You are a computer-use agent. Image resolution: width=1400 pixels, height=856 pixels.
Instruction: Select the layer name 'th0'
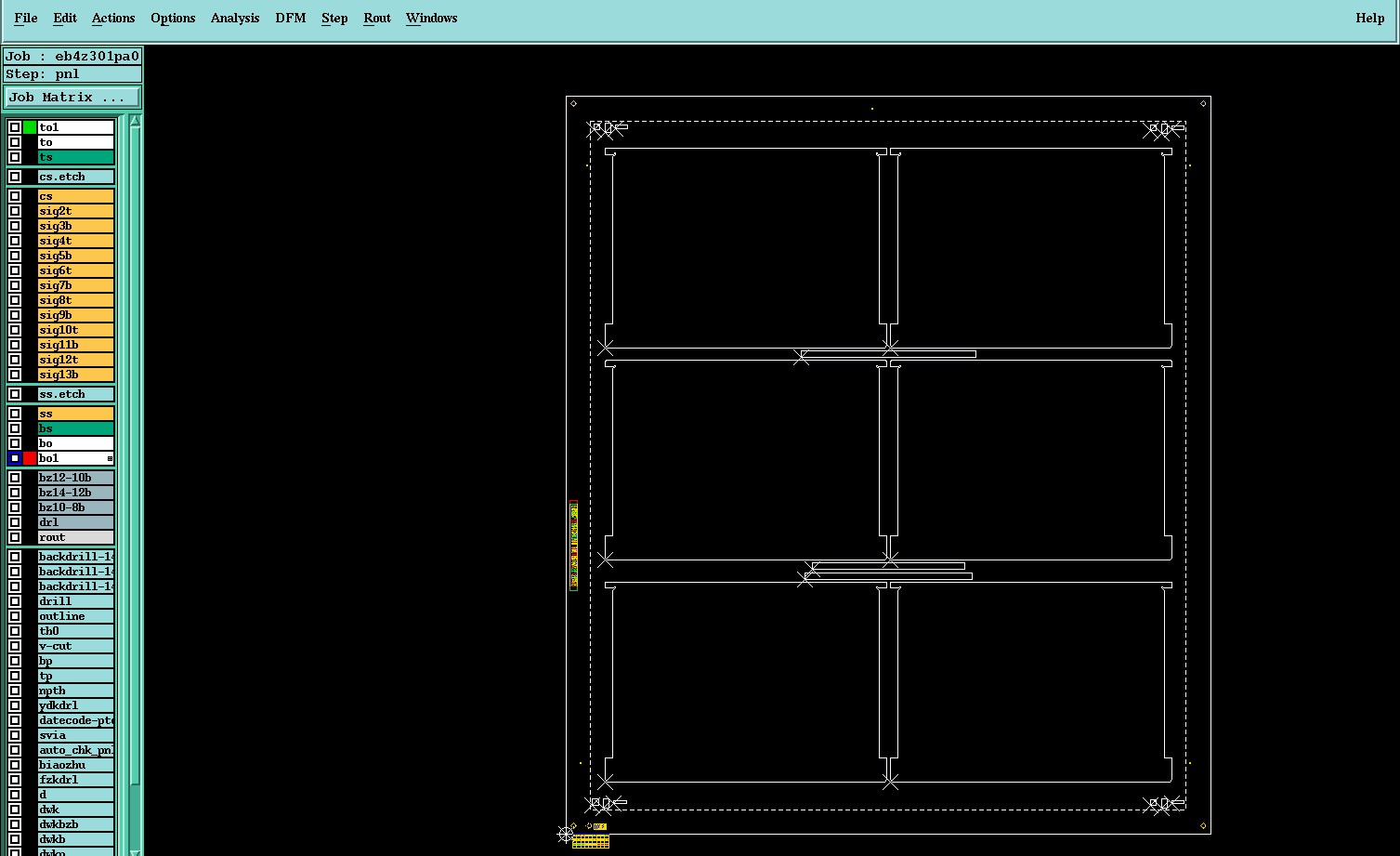point(75,631)
